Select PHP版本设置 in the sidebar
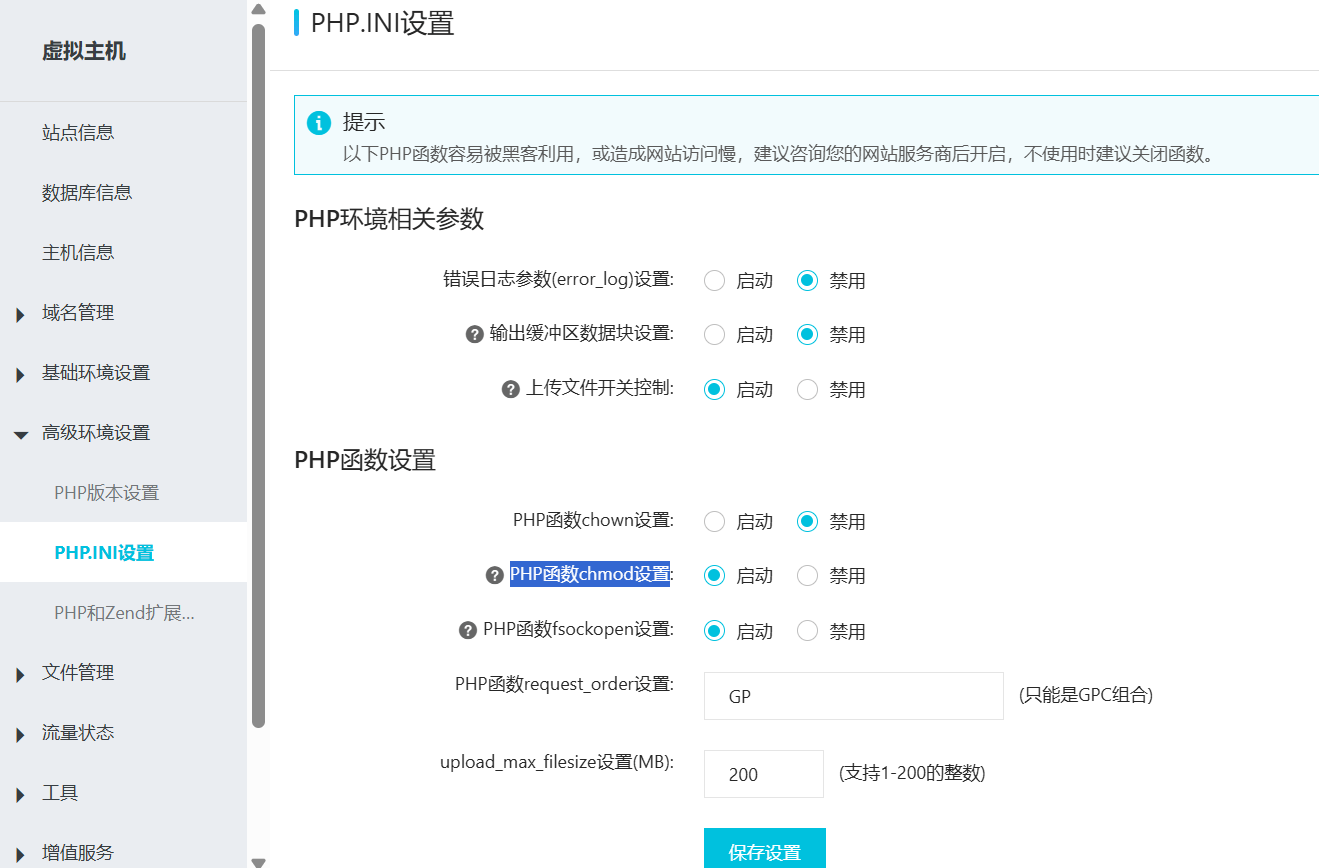Image resolution: width=1319 pixels, height=868 pixels. tap(105, 492)
